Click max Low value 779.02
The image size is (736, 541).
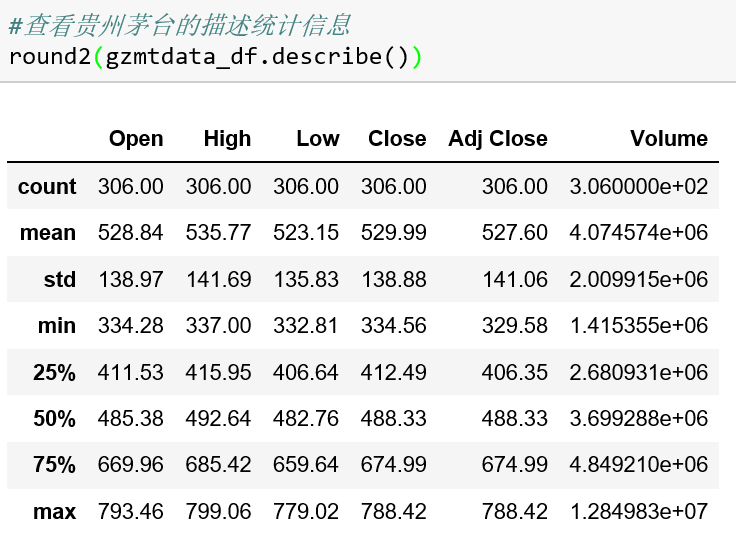click(x=306, y=511)
